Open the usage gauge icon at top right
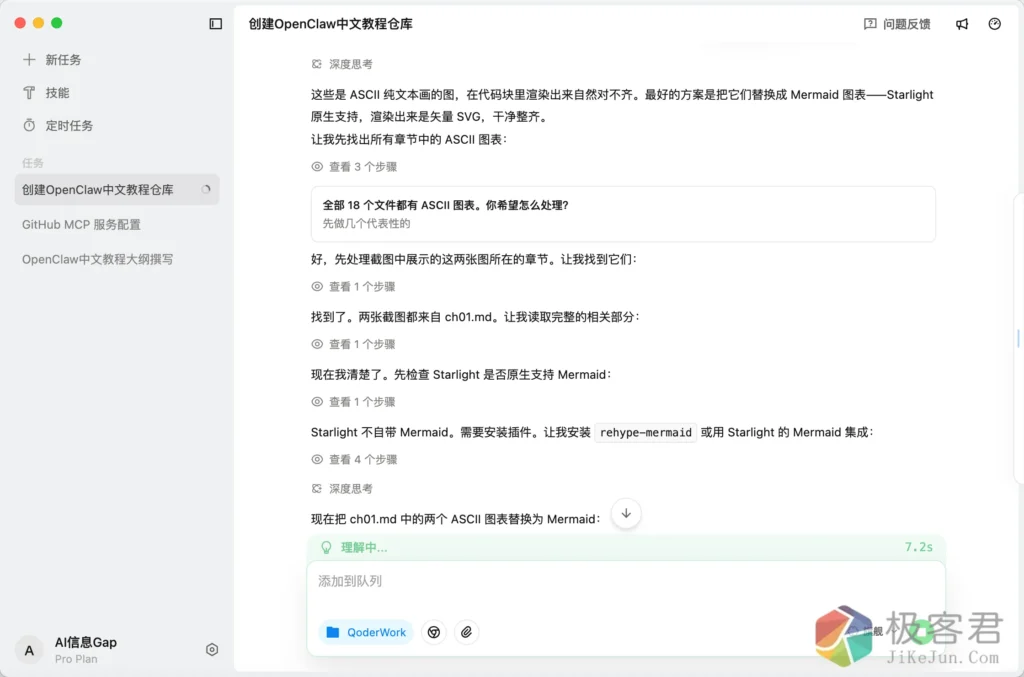Image resolution: width=1024 pixels, height=677 pixels. 994,24
